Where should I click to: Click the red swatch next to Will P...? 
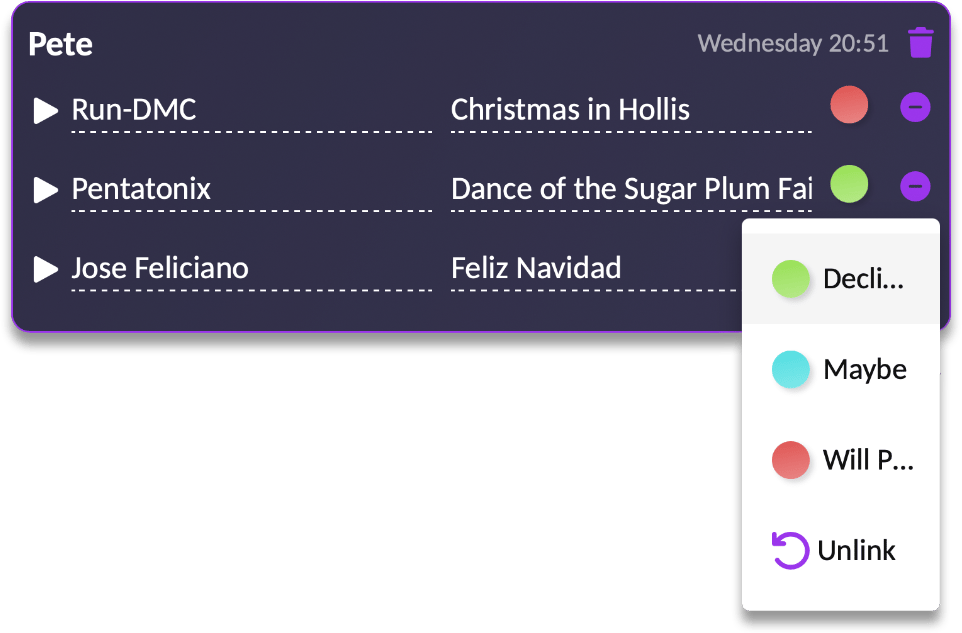pos(790,460)
